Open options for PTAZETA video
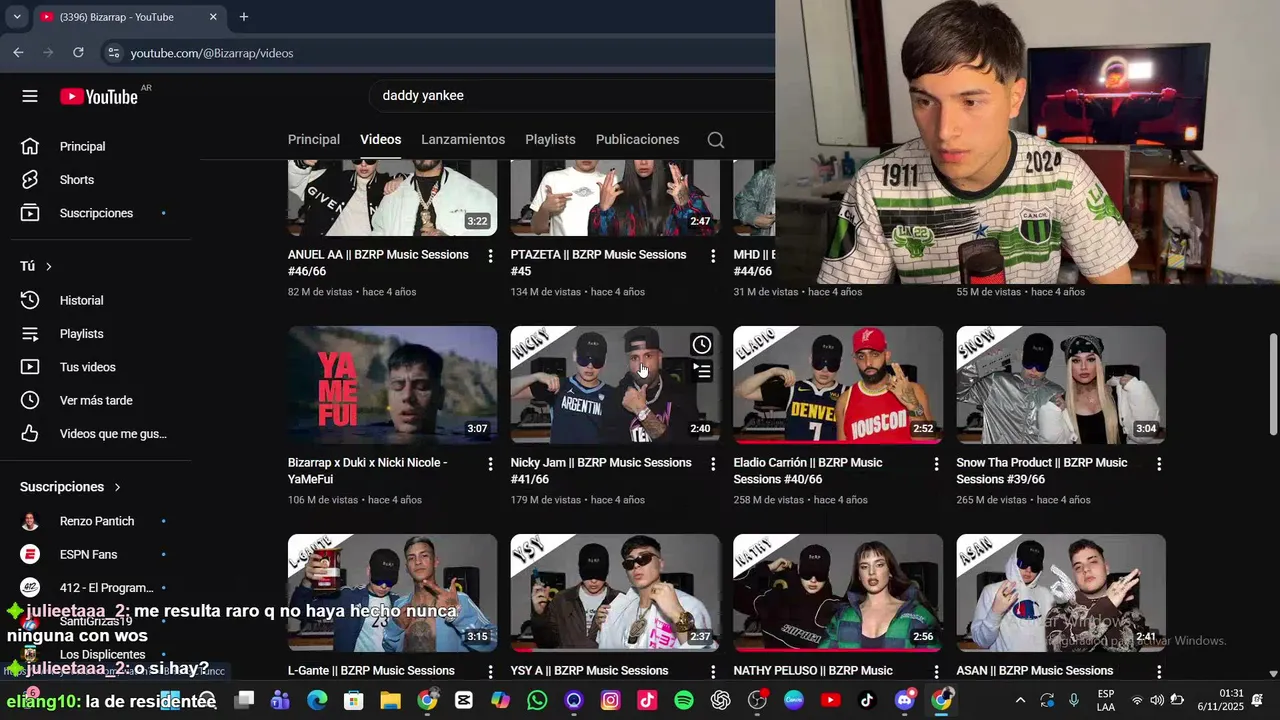This screenshot has height=720, width=1280. (x=713, y=256)
